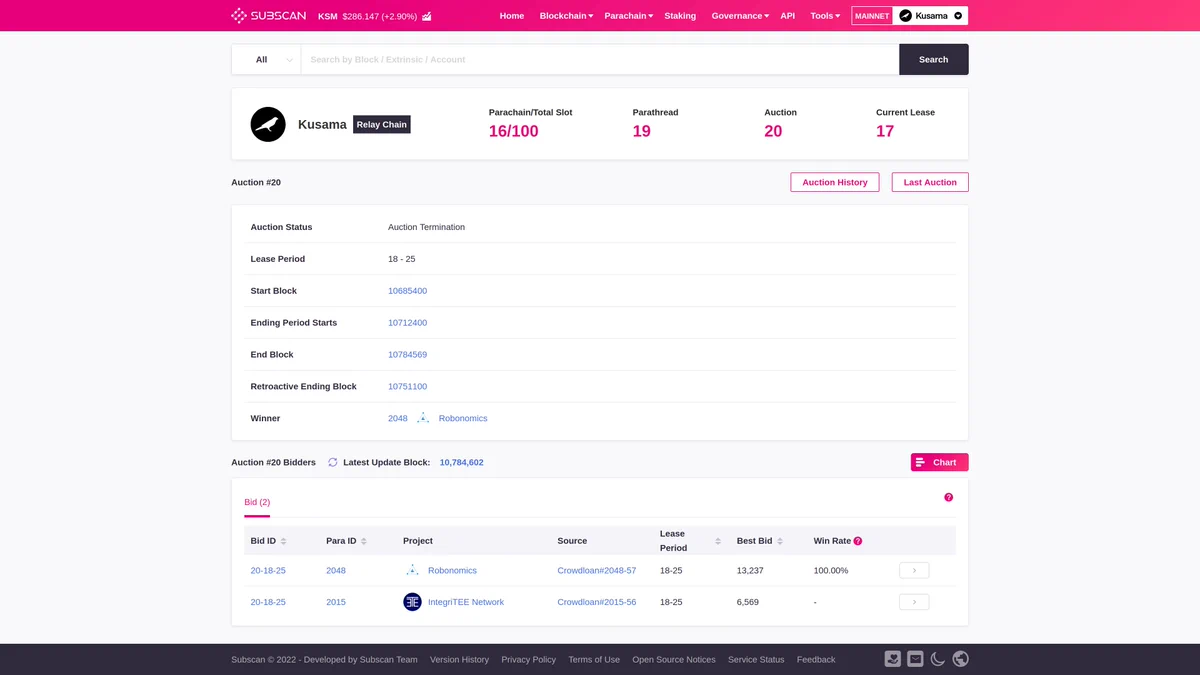Viewport: 1200px width, 675px height.
Task: Click the Robonomics logo in the bid table
Action: click(412, 570)
